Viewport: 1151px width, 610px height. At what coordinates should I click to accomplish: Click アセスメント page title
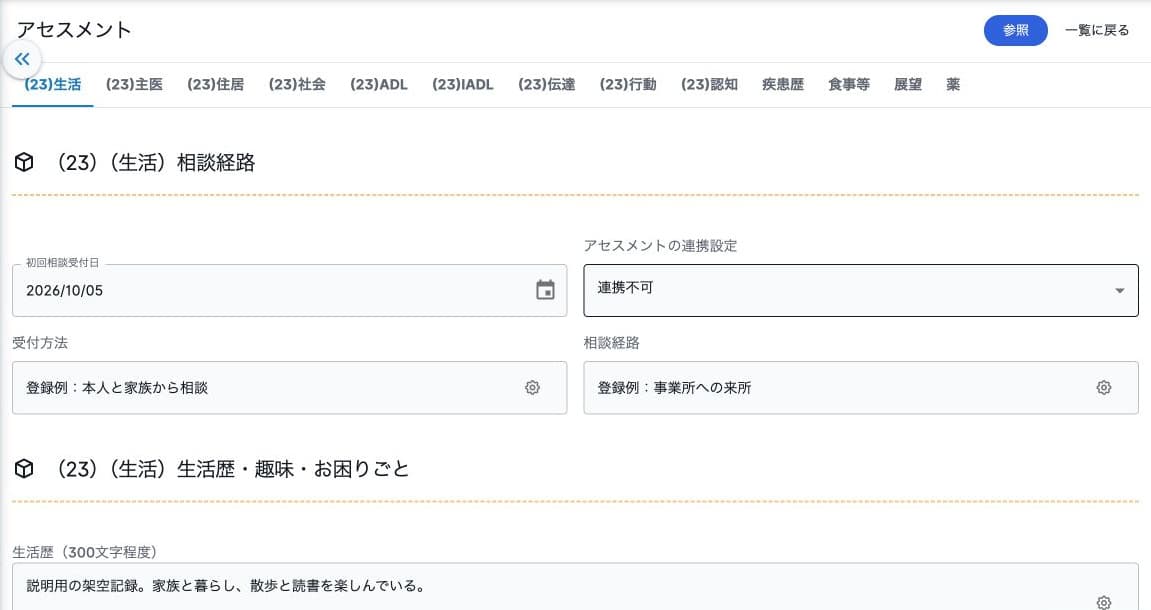click(x=74, y=29)
